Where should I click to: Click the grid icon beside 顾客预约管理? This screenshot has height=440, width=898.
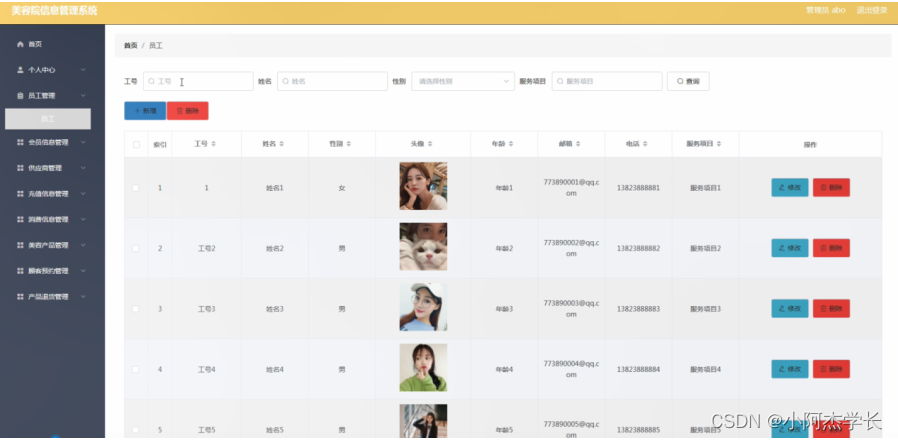click(x=20, y=271)
